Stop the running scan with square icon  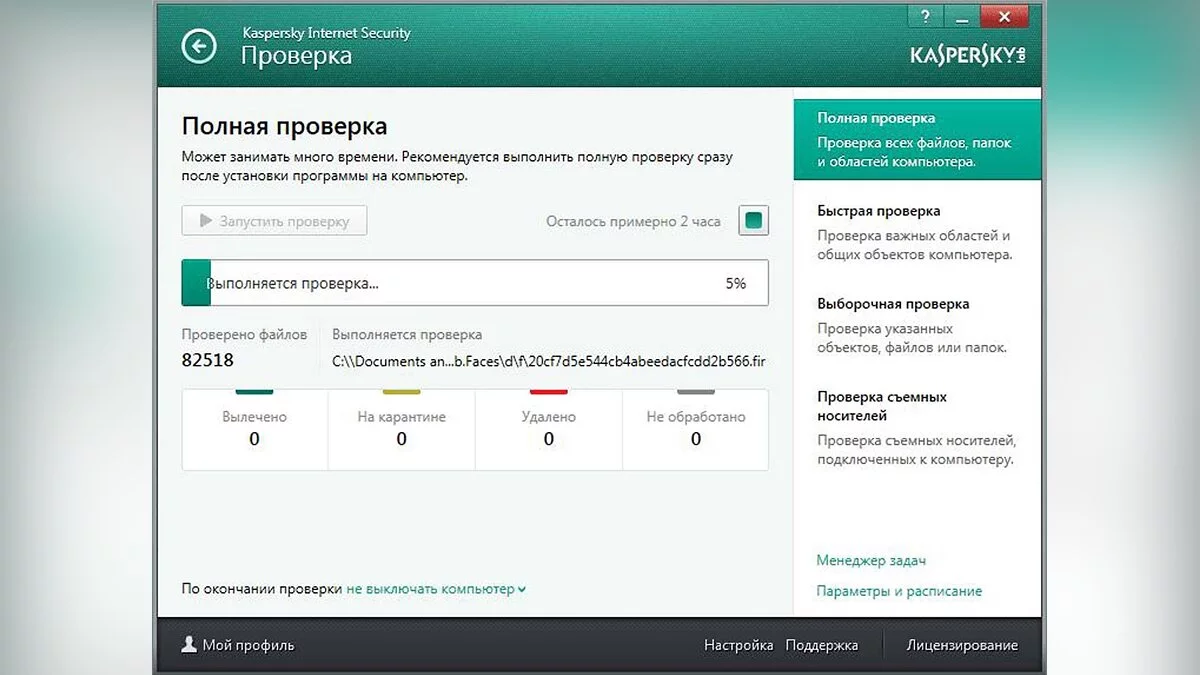tap(753, 221)
